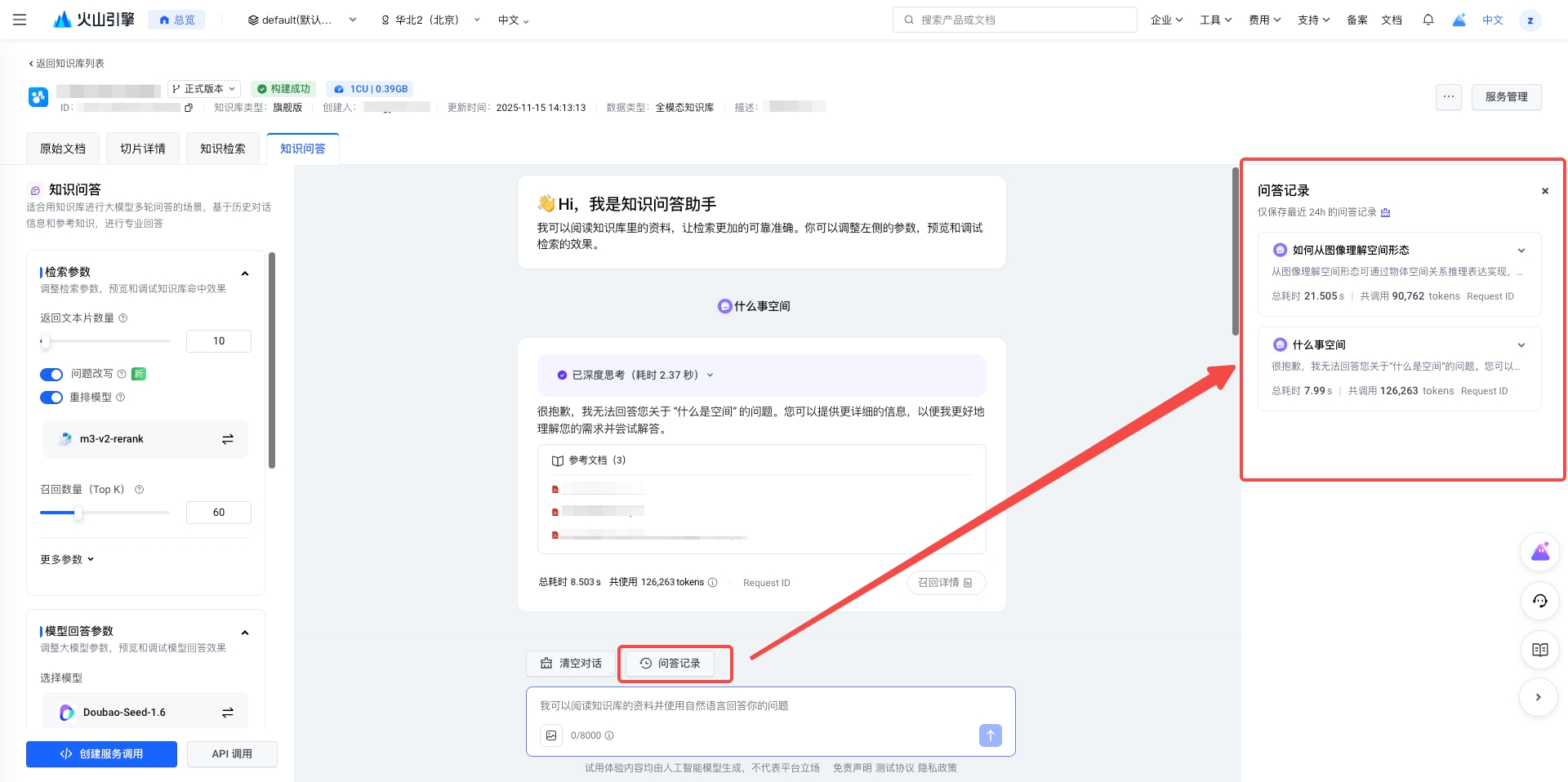The image size is (1568, 782).
Task: Collapse the 检索参数 section
Action: point(245,273)
